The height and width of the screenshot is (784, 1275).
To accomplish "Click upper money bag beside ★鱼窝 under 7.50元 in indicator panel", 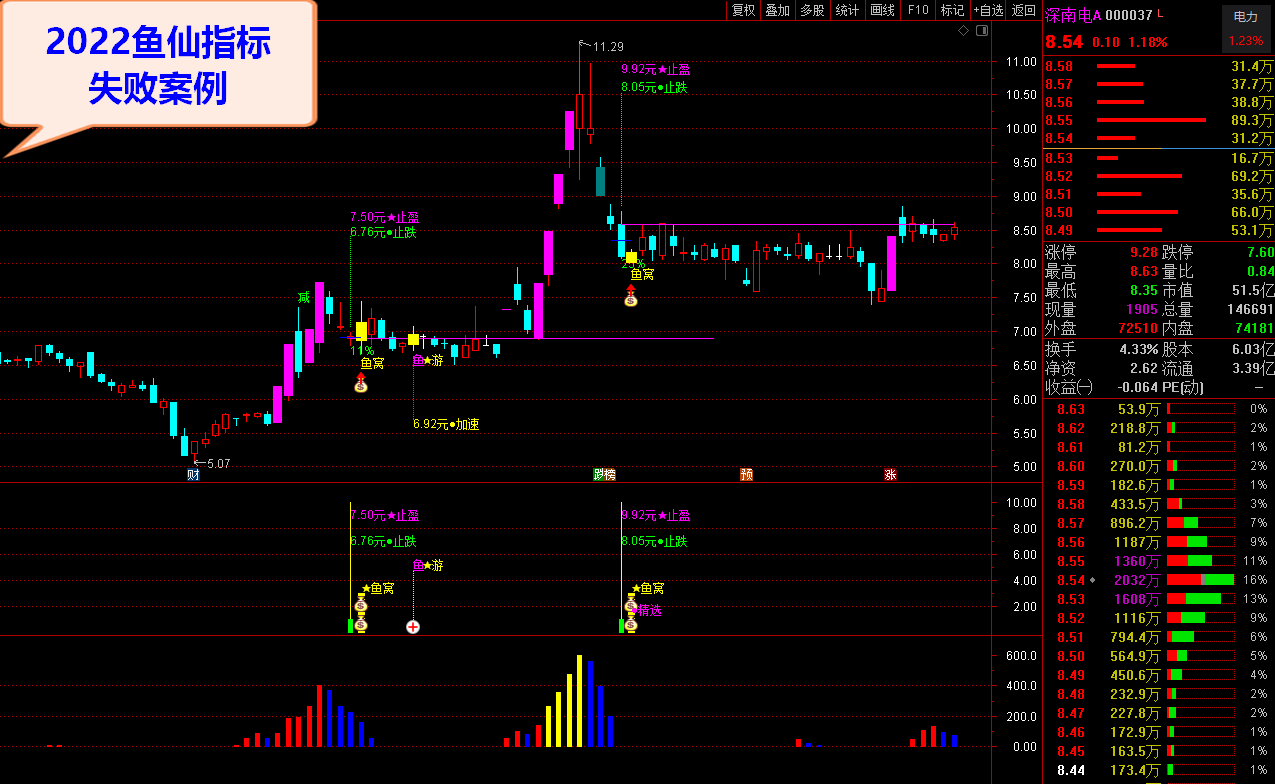I will click(361, 603).
